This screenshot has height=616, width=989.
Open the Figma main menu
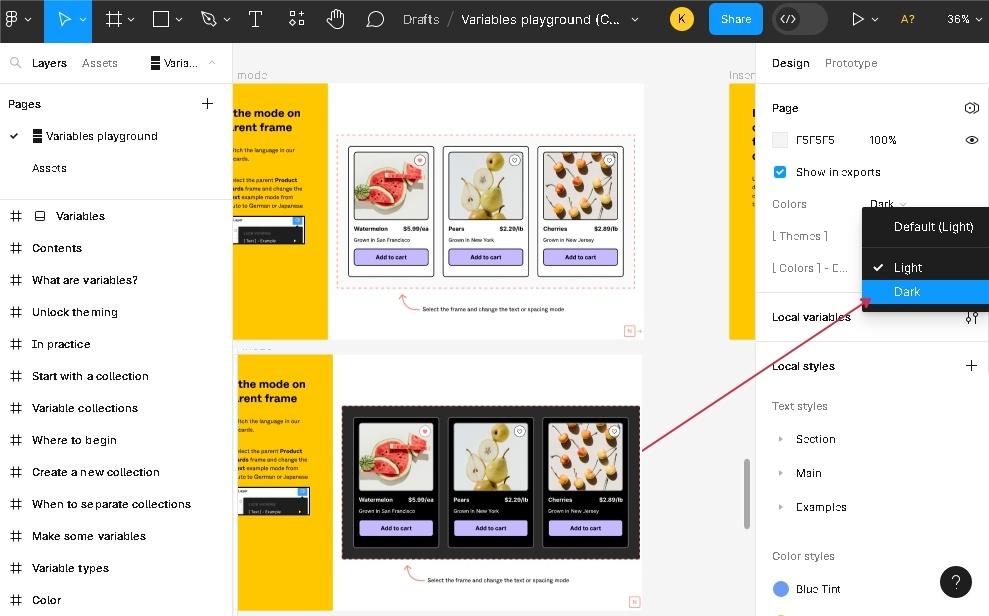pos(17,19)
